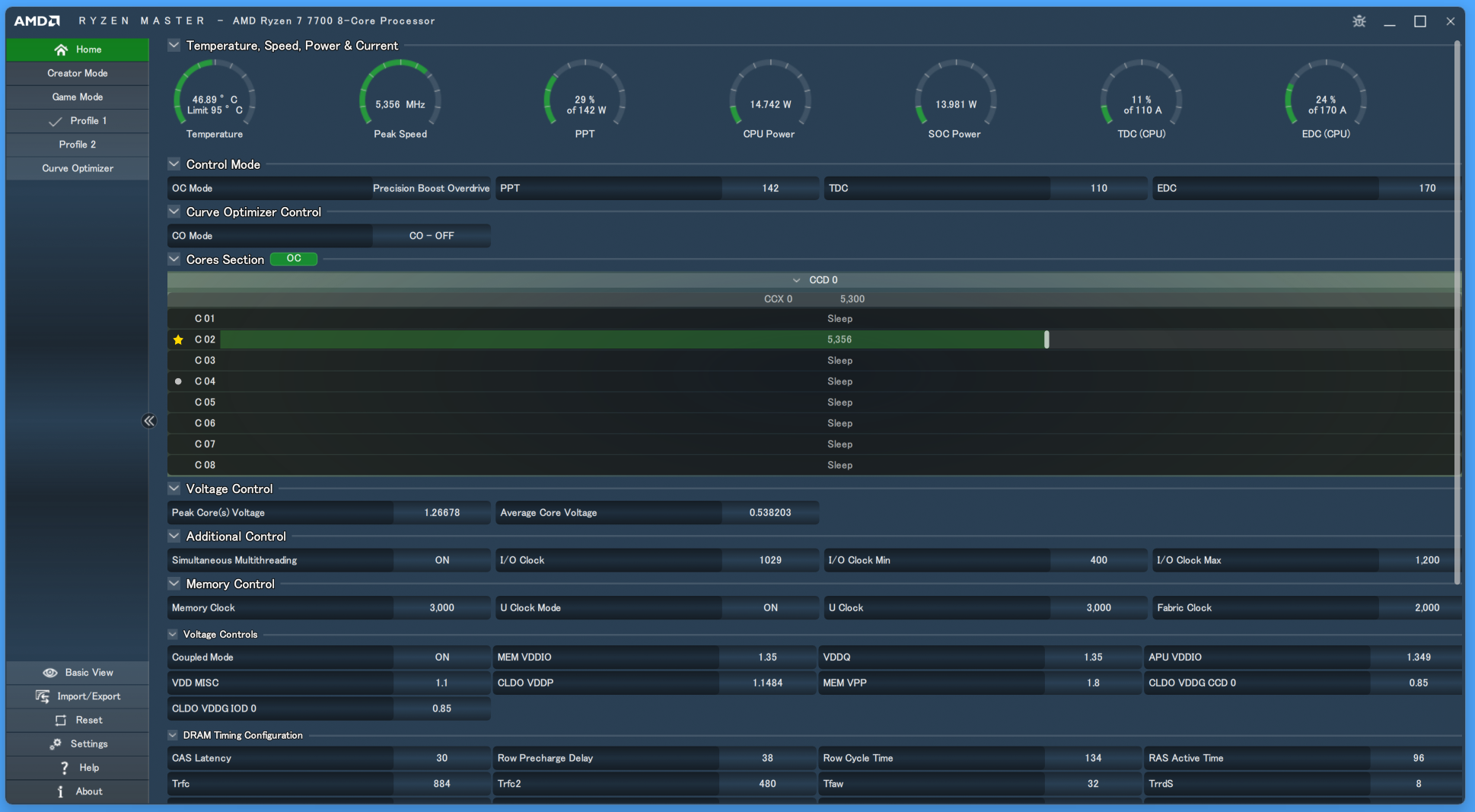Click the dot marker beside C 04
This screenshot has height=812, width=1475.
(x=178, y=381)
